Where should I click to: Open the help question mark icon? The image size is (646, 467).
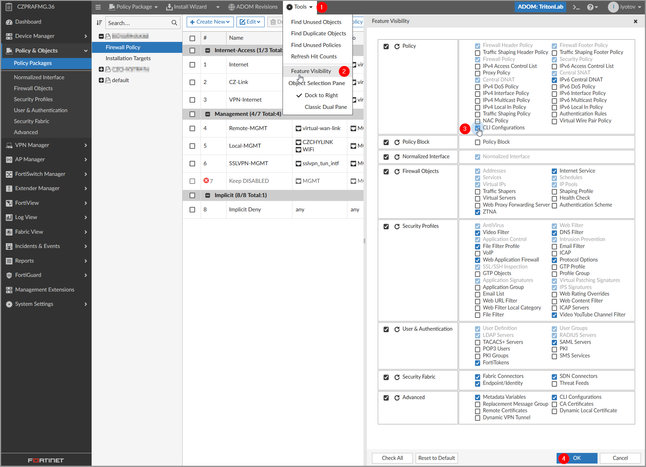[590, 7]
